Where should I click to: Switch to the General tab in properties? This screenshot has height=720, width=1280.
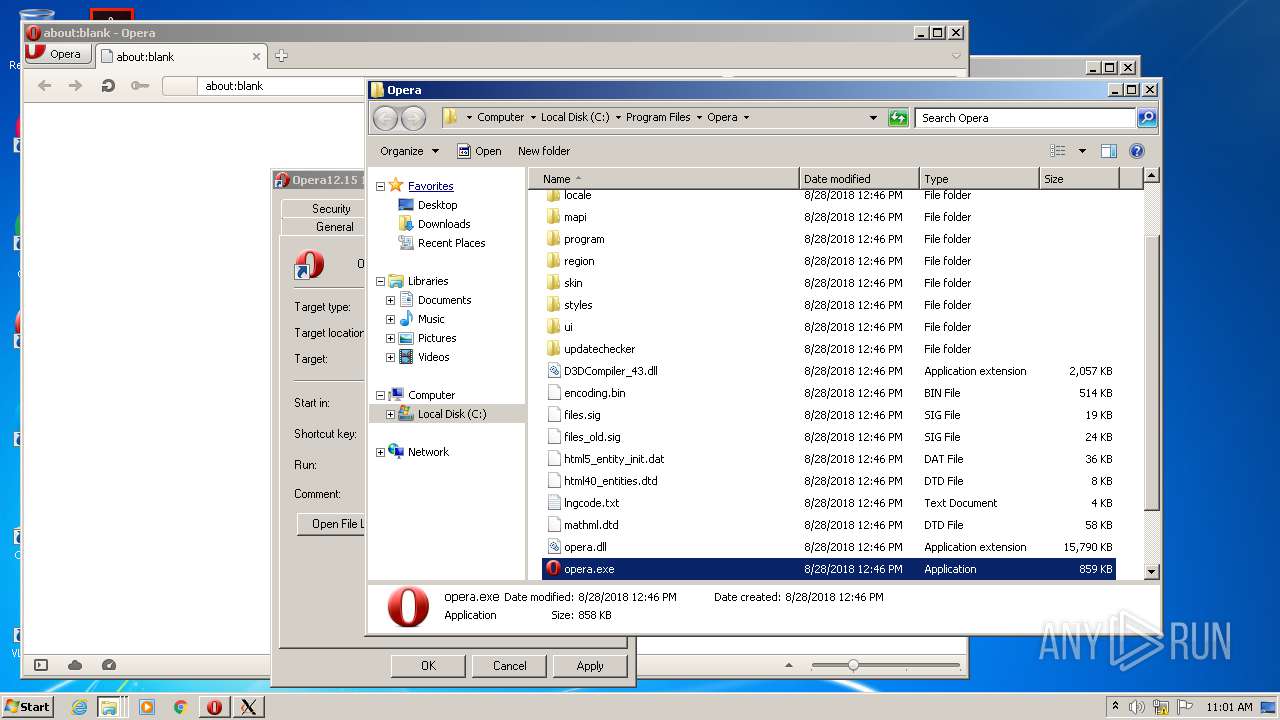(334, 227)
